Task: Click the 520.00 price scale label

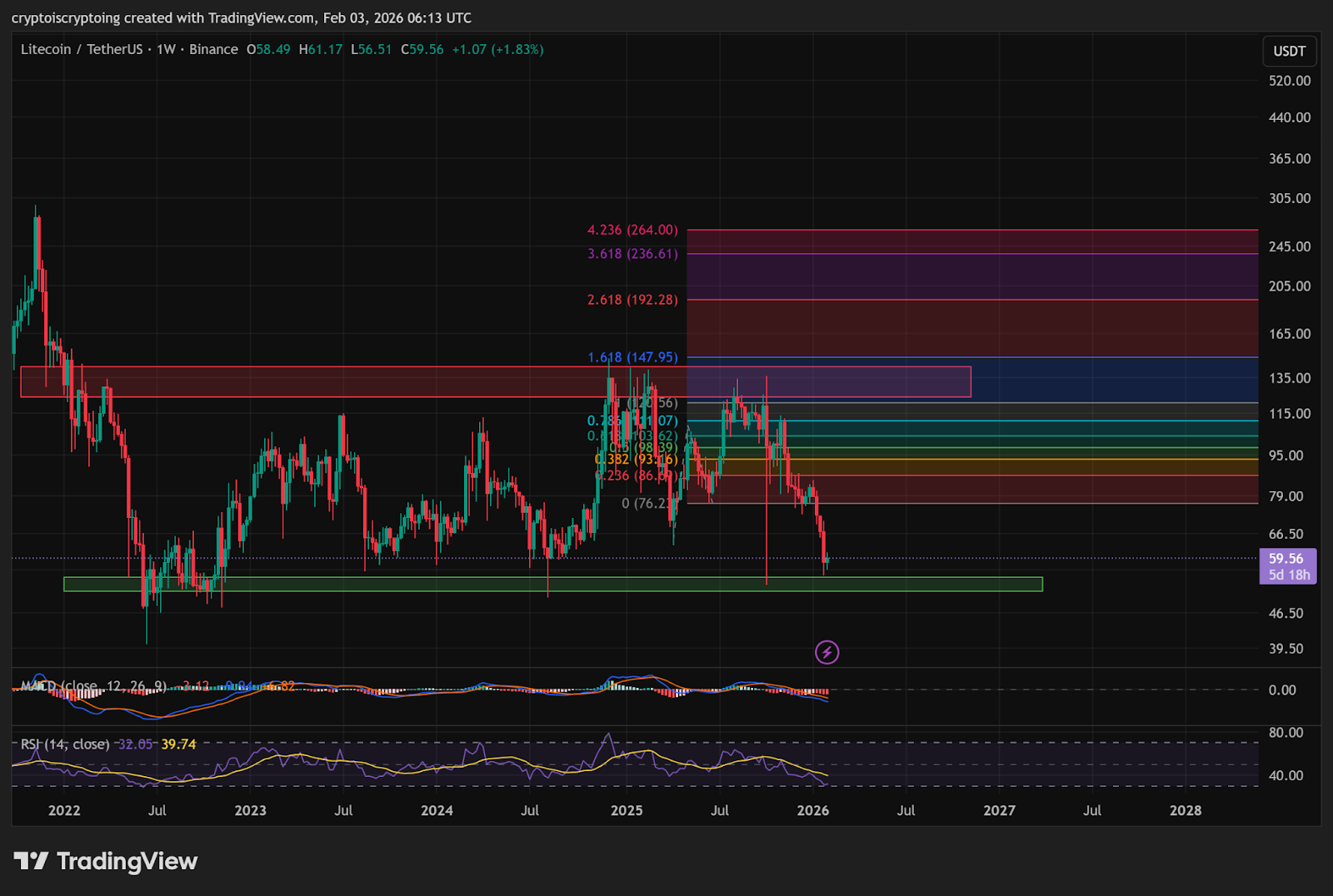Action: [1289, 81]
